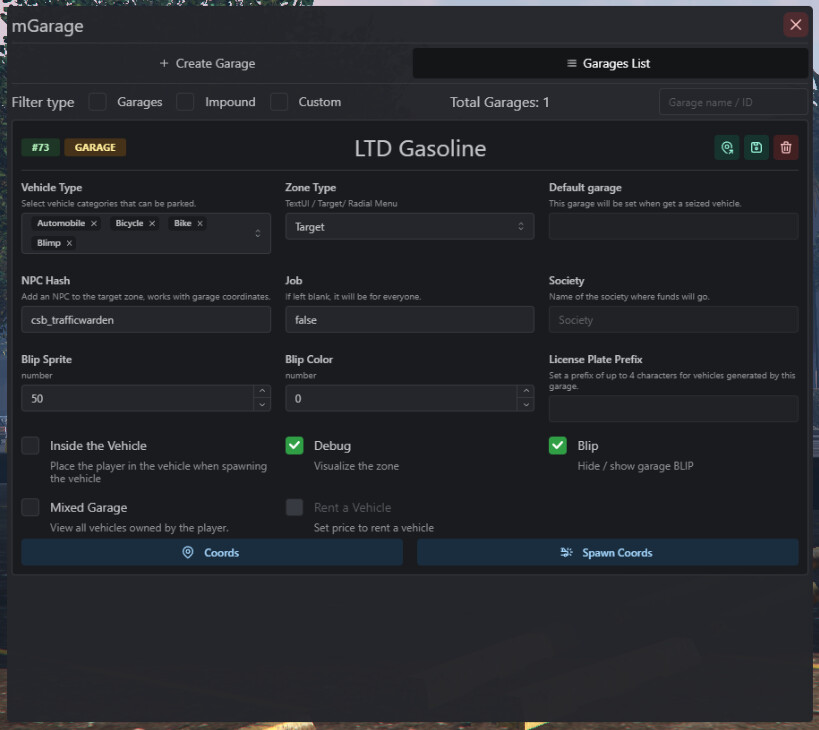Enable the Inside the Vehicle checkbox
This screenshot has height=730, width=819.
(x=31, y=446)
